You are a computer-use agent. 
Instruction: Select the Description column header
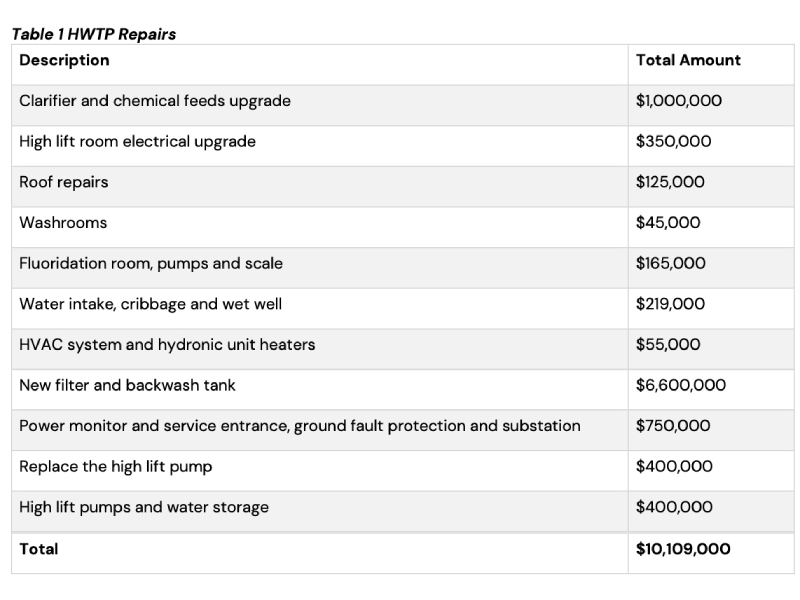[64, 60]
